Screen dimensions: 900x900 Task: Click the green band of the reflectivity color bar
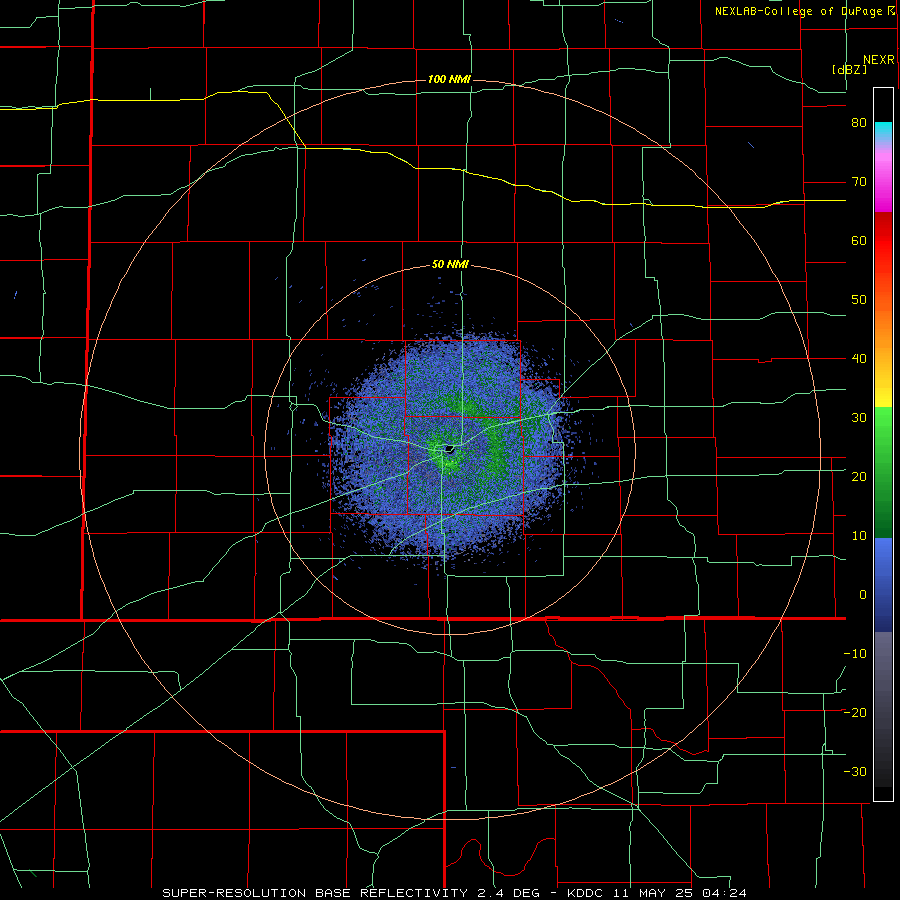[x=883, y=474]
